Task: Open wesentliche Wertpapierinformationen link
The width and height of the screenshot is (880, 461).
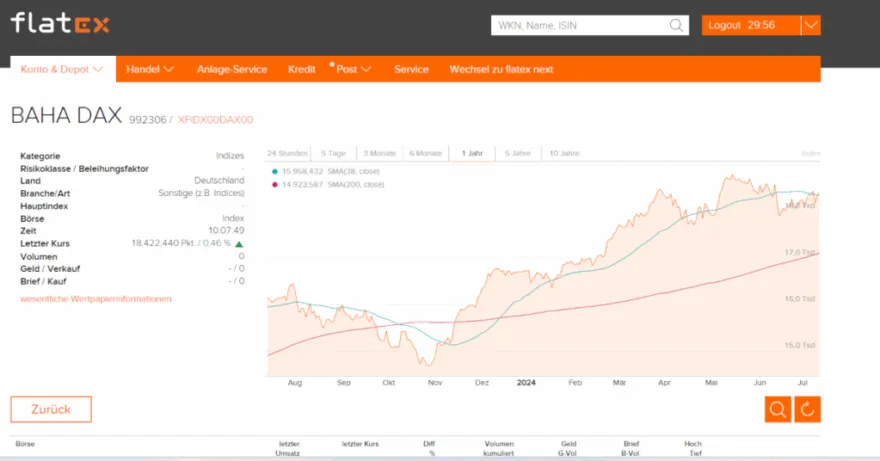Action: pos(96,299)
